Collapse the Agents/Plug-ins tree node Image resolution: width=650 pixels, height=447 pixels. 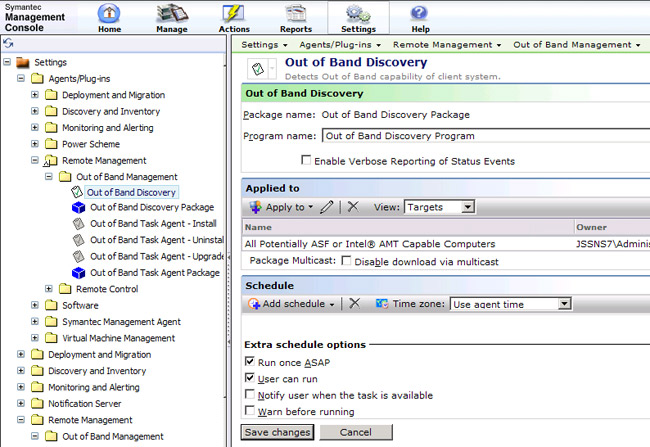coord(21,78)
